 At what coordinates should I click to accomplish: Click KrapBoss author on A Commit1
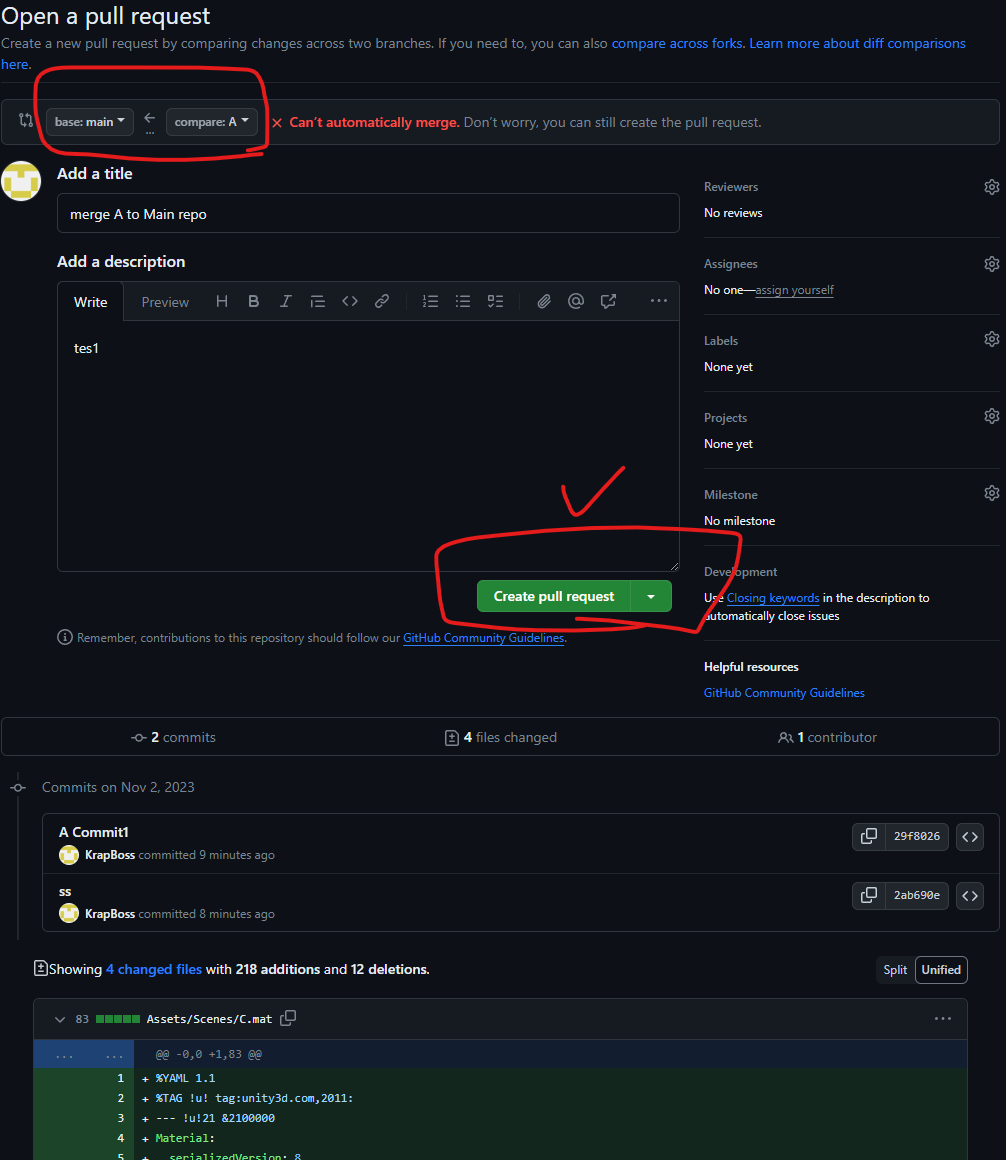pyautogui.click(x=109, y=855)
